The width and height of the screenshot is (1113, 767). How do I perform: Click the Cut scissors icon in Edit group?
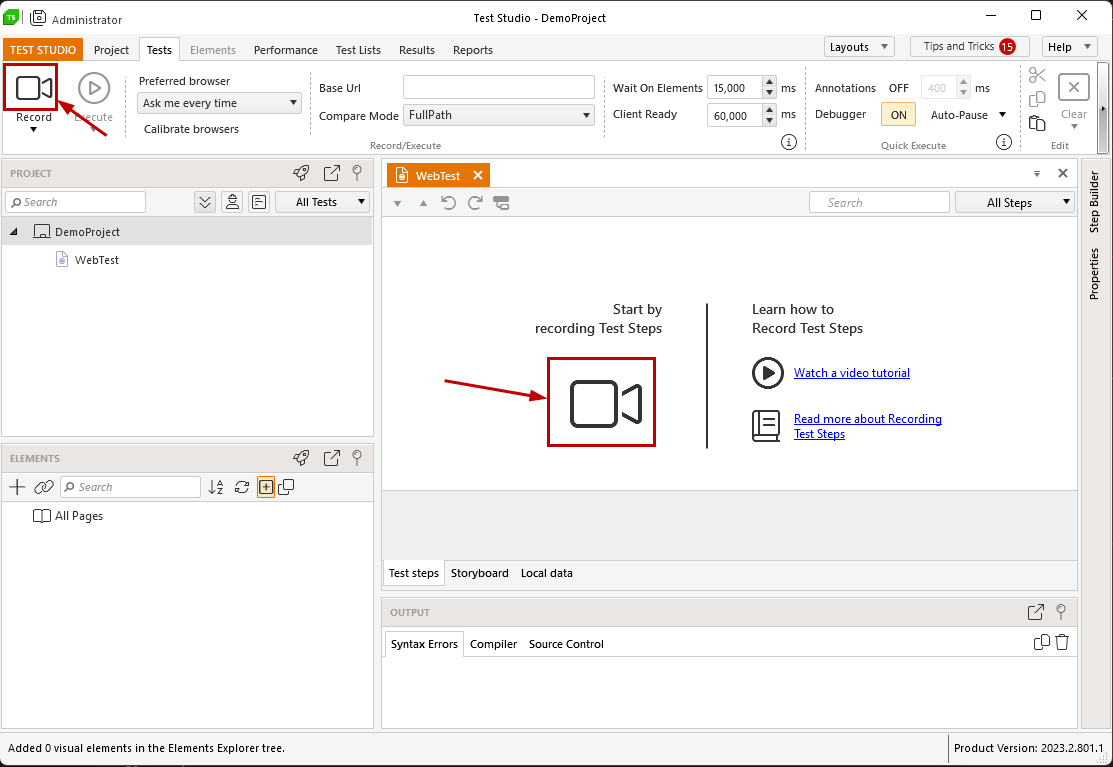point(1037,75)
